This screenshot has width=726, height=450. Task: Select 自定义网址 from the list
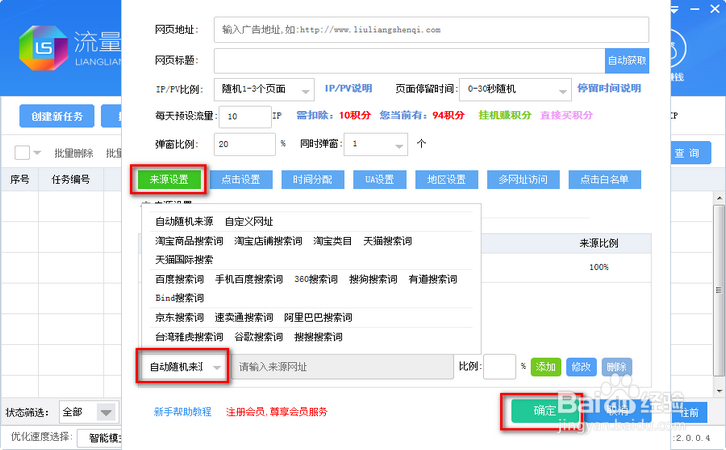[249, 222]
